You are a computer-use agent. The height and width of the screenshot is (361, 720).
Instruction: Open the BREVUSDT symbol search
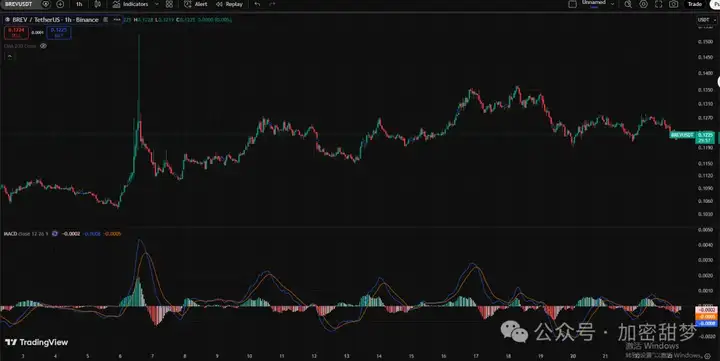coord(19,4)
